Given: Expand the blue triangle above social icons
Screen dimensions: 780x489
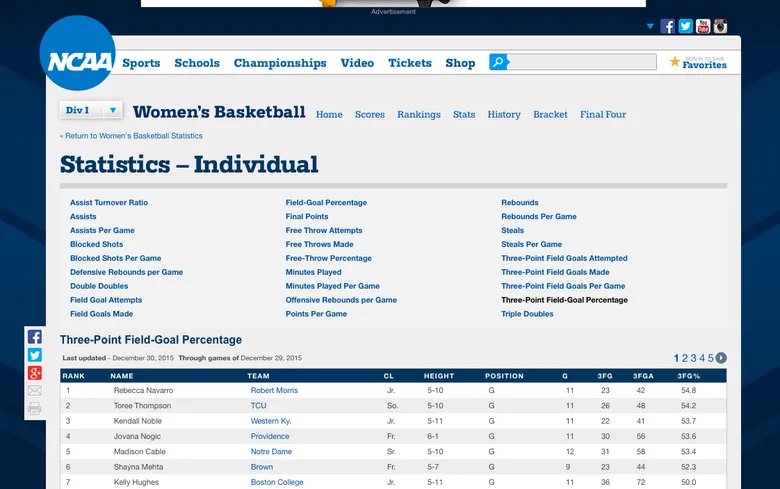Looking at the screenshot, I should (651, 27).
